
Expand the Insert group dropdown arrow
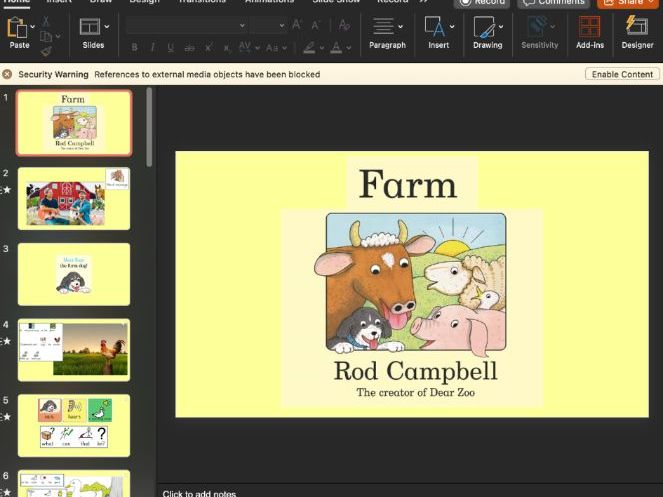coord(452,27)
